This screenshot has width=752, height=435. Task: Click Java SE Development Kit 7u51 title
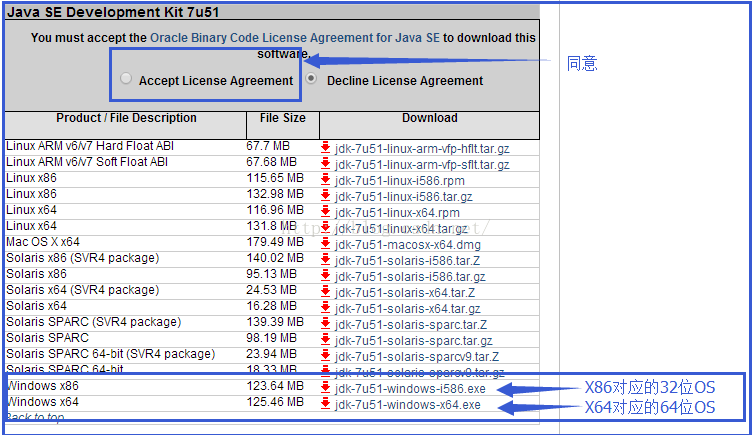(x=113, y=12)
